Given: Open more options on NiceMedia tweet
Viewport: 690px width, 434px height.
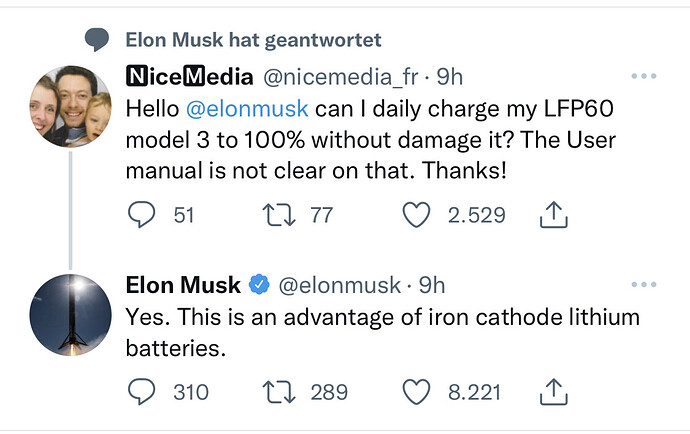Looking at the screenshot, I should point(644,76).
